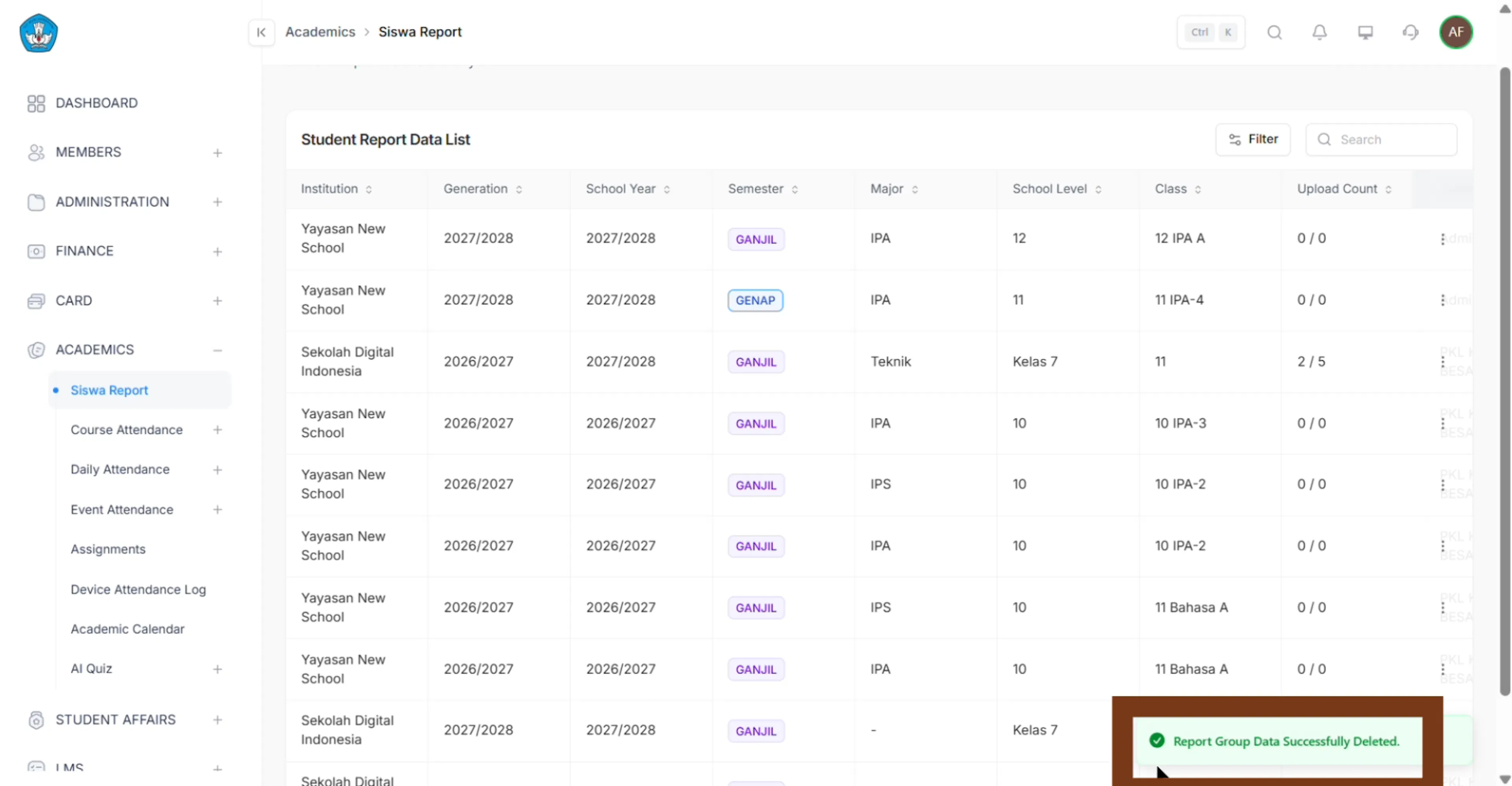Viewport: 1512px width, 786px height.
Task: Open Device Attendance Log page
Action: (138, 590)
